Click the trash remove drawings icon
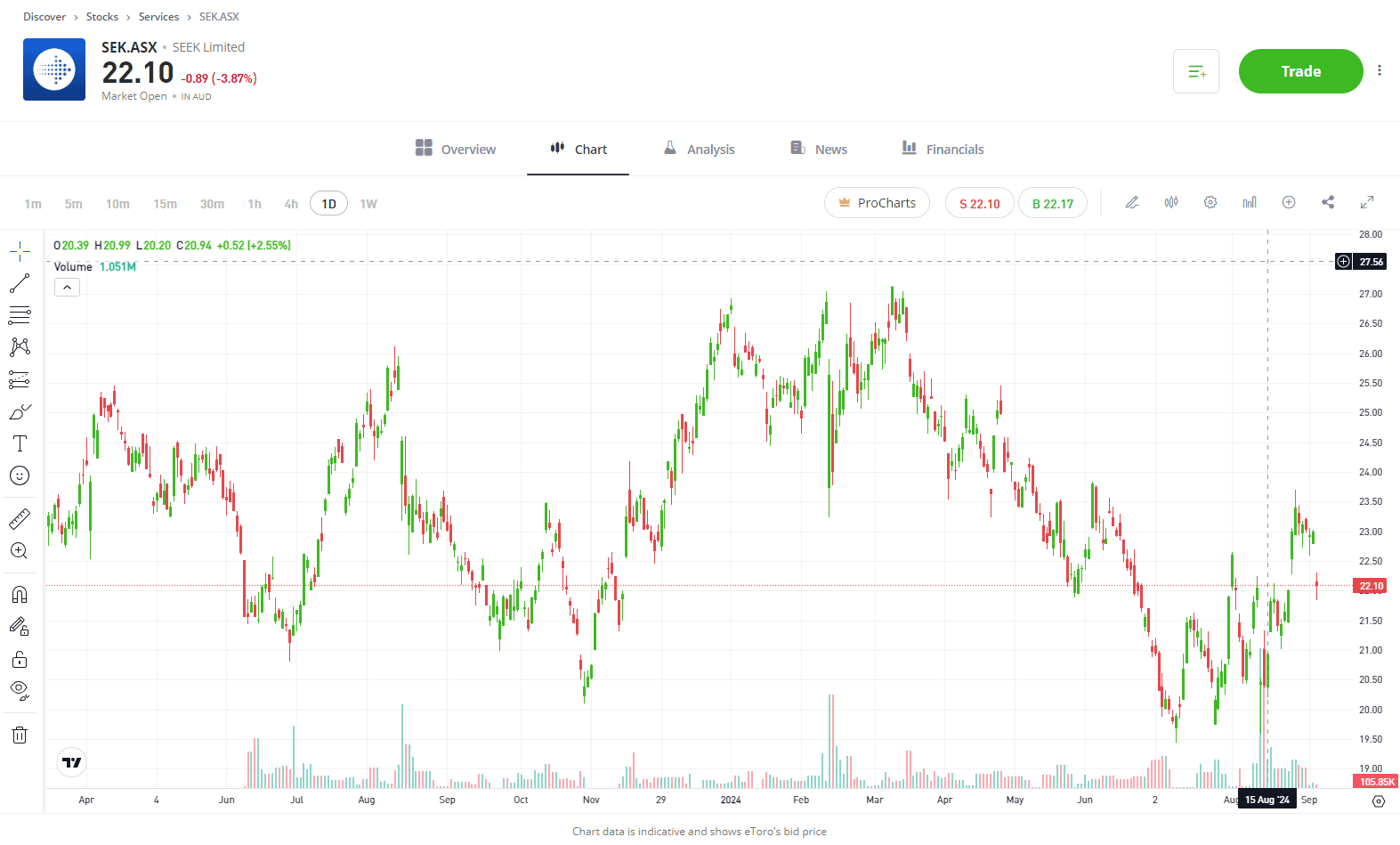This screenshot has width=1400, height=845. pyautogui.click(x=20, y=735)
